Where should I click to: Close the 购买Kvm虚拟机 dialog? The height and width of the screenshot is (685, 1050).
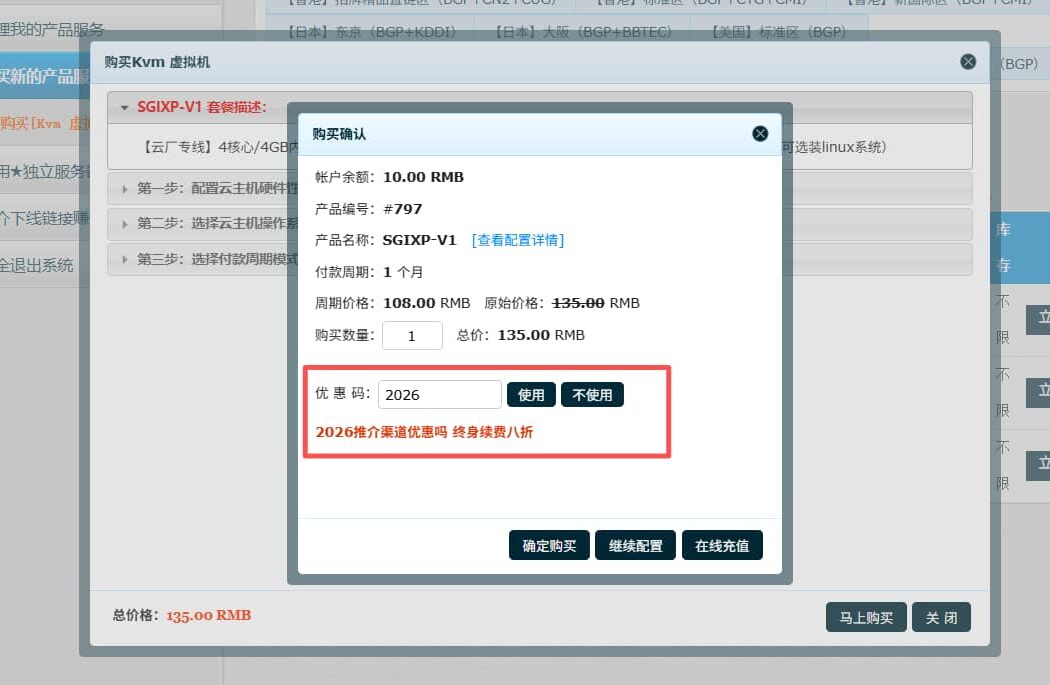click(968, 61)
